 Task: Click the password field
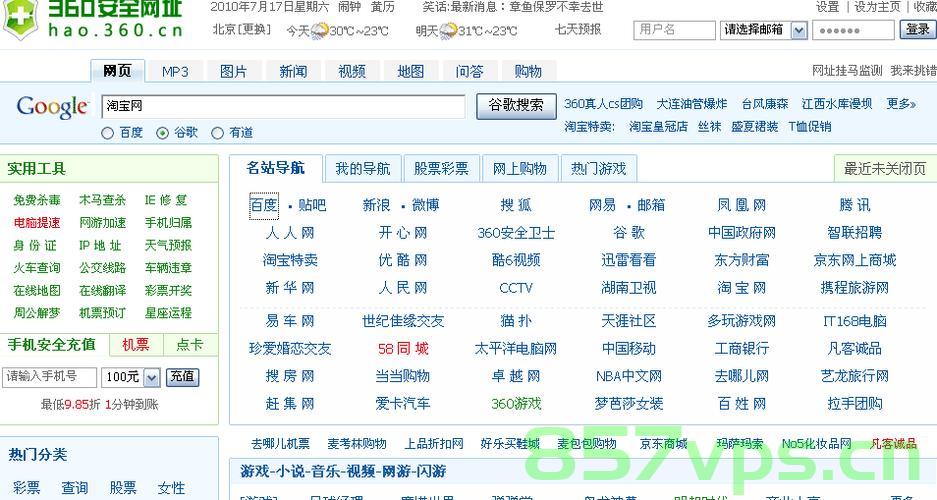pos(853,30)
